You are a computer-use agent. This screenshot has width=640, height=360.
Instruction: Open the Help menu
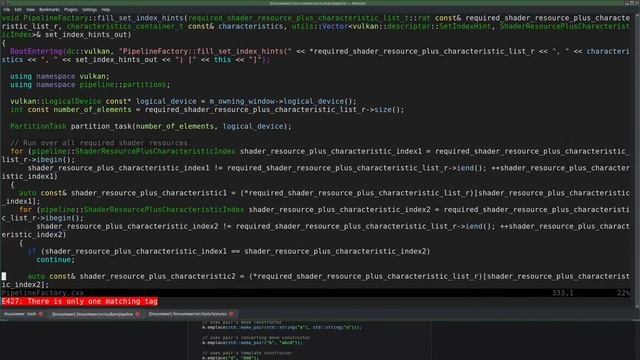(106, 9)
